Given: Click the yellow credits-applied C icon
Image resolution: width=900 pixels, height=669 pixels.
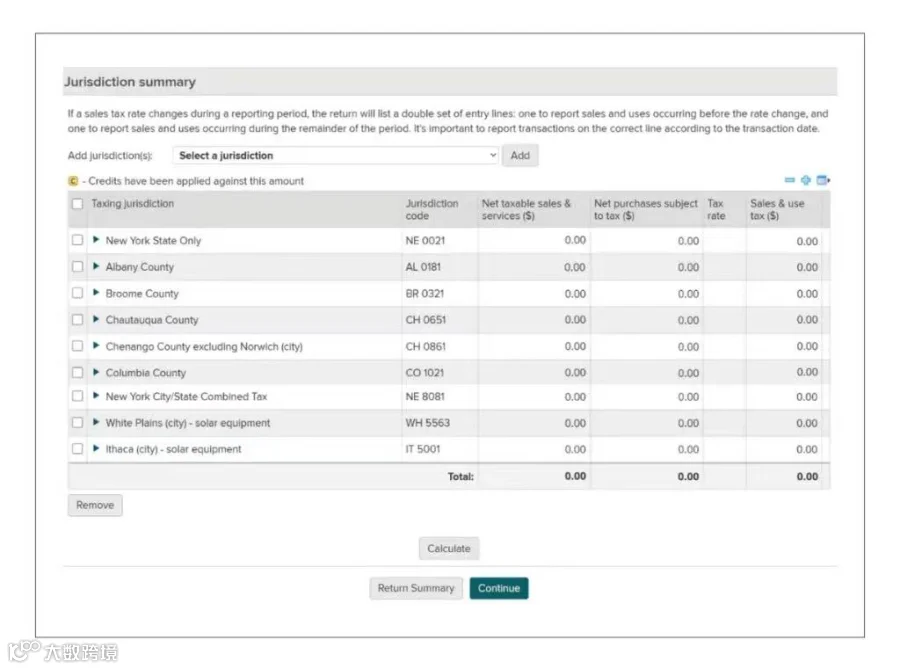Looking at the screenshot, I should coord(73,181).
